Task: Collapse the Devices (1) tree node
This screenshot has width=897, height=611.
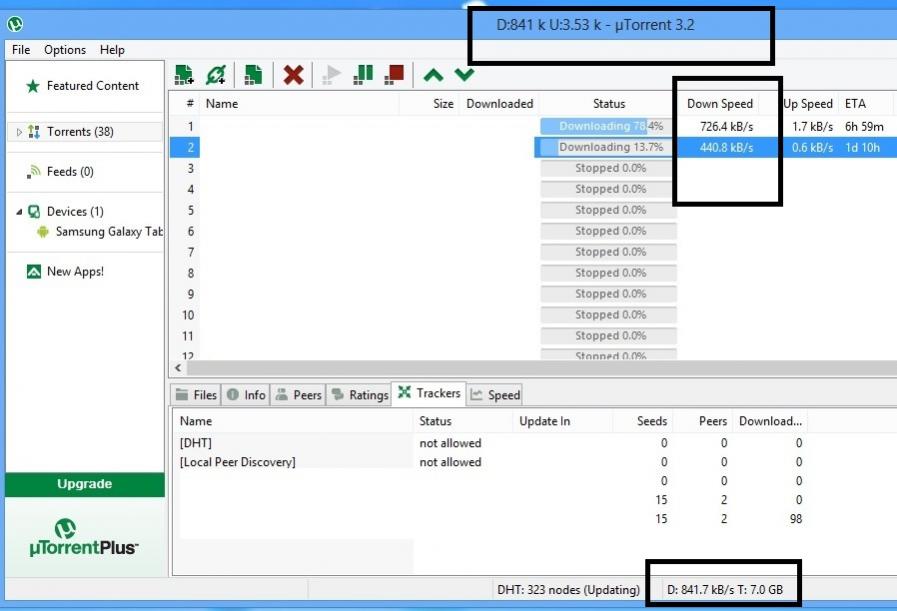Action: pyautogui.click(x=19, y=212)
